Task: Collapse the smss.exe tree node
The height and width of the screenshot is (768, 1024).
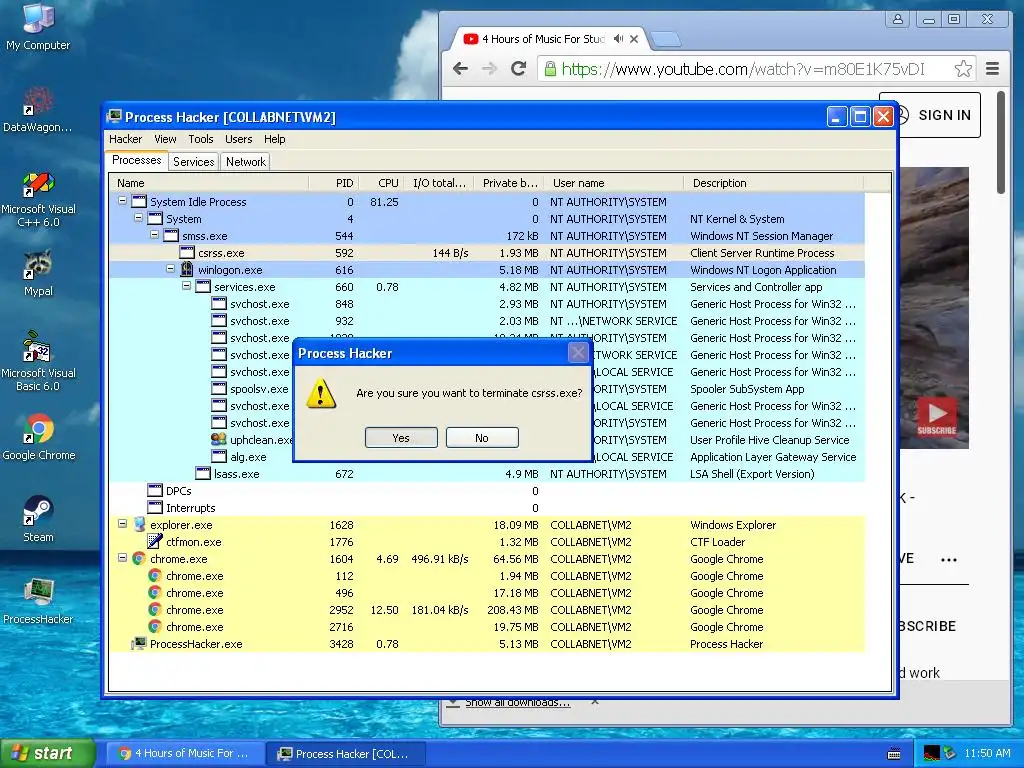Action: tap(154, 235)
